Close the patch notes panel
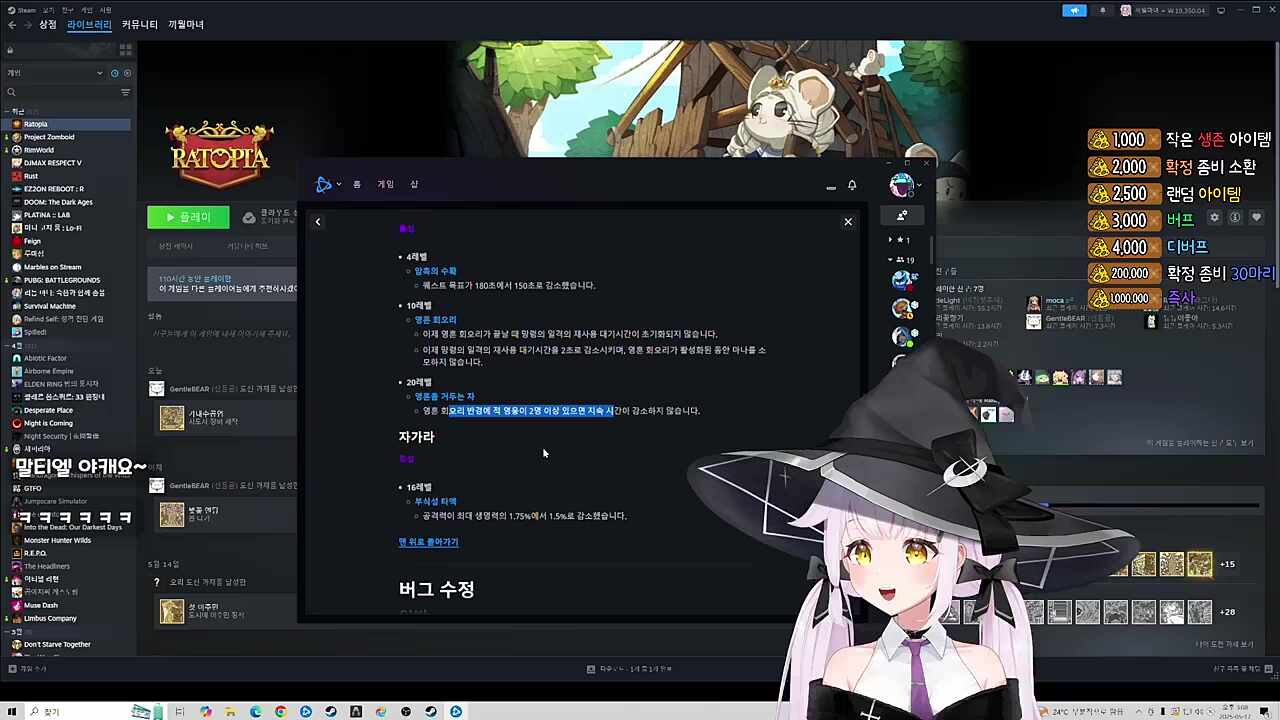 pyautogui.click(x=848, y=222)
